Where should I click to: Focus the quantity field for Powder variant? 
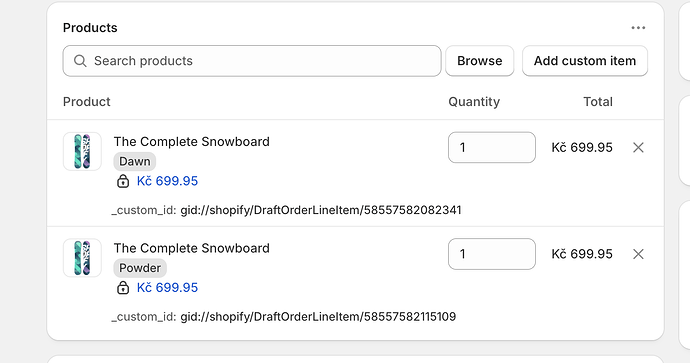492,254
